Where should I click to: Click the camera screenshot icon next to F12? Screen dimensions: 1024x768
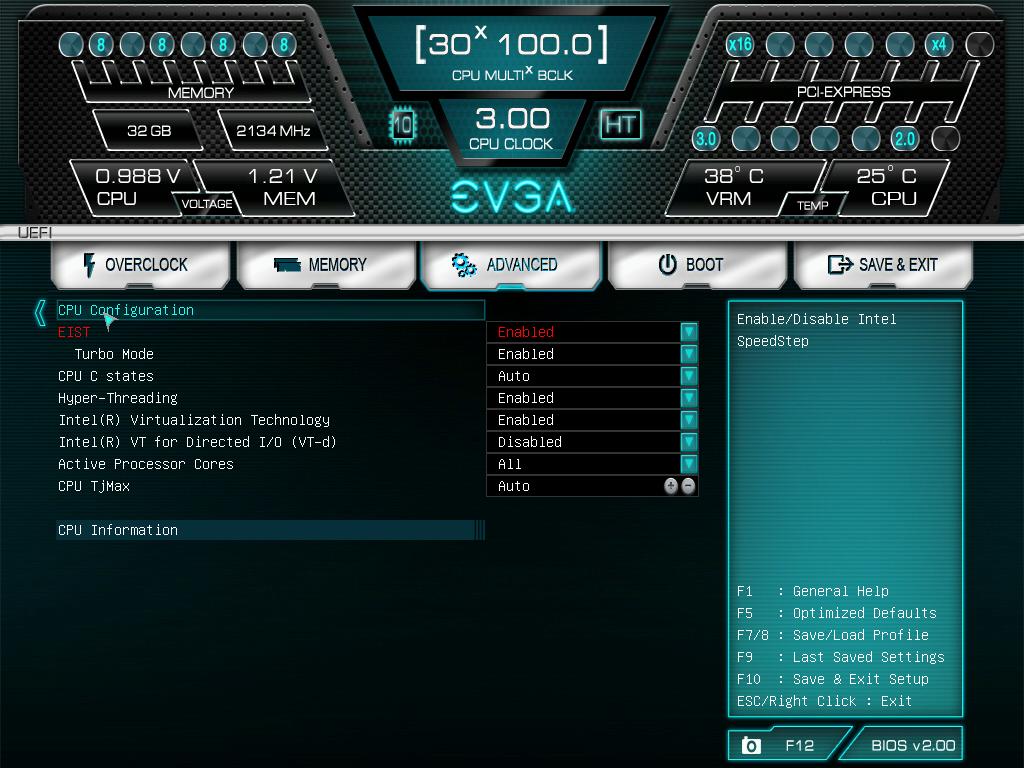pyautogui.click(x=753, y=744)
